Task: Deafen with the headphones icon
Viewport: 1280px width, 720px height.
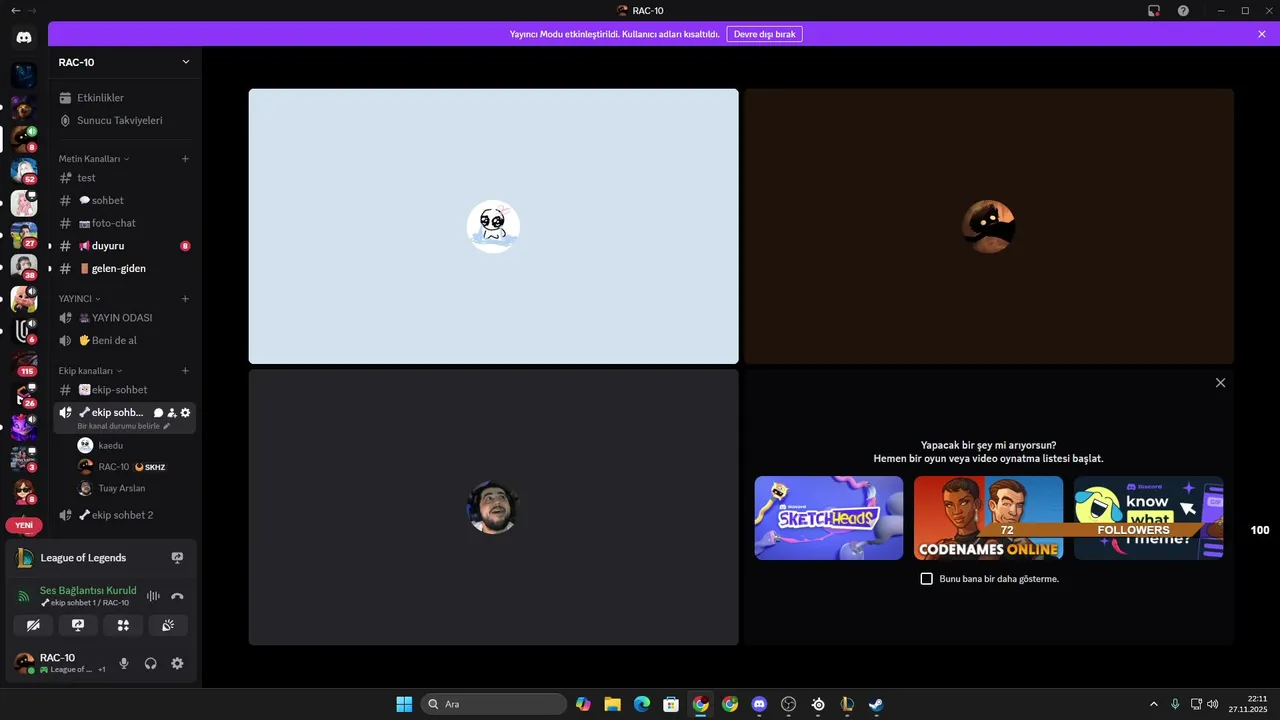Action: point(151,663)
